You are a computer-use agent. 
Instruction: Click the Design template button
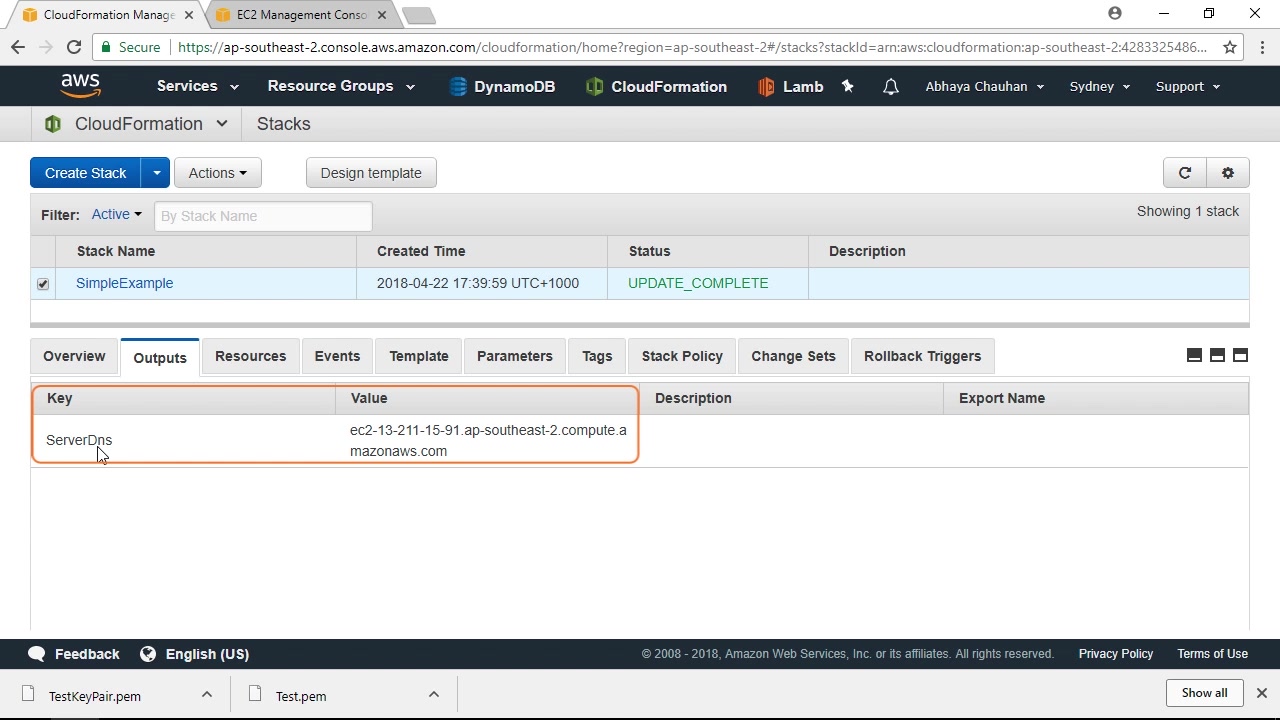point(371,173)
